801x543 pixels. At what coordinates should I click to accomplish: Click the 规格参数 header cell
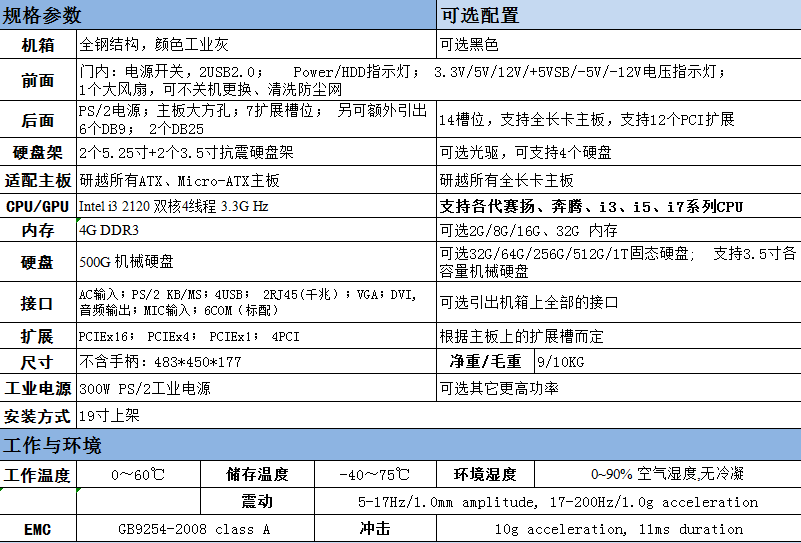(218, 15)
